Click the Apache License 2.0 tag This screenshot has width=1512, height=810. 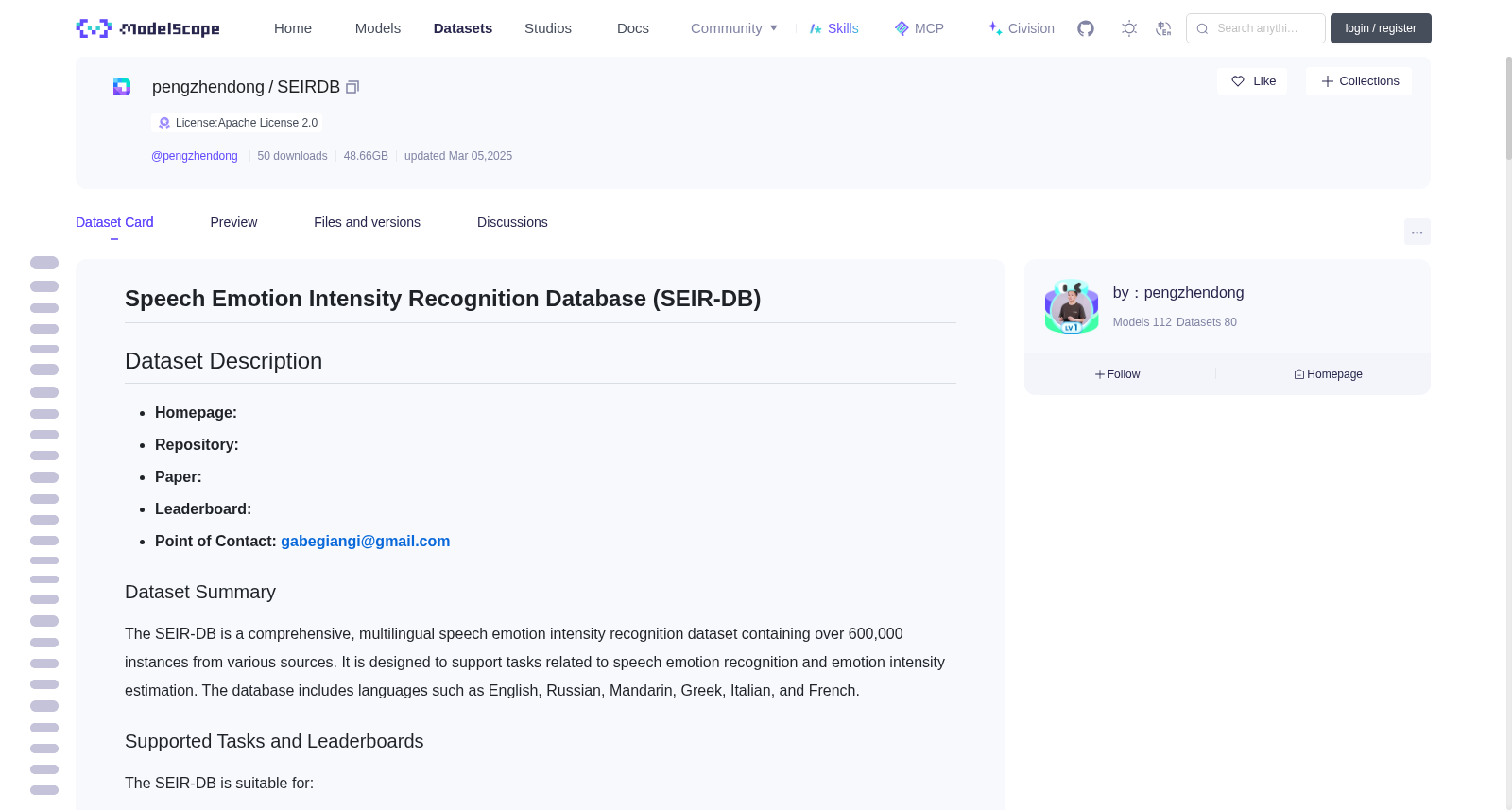pyautogui.click(x=237, y=123)
